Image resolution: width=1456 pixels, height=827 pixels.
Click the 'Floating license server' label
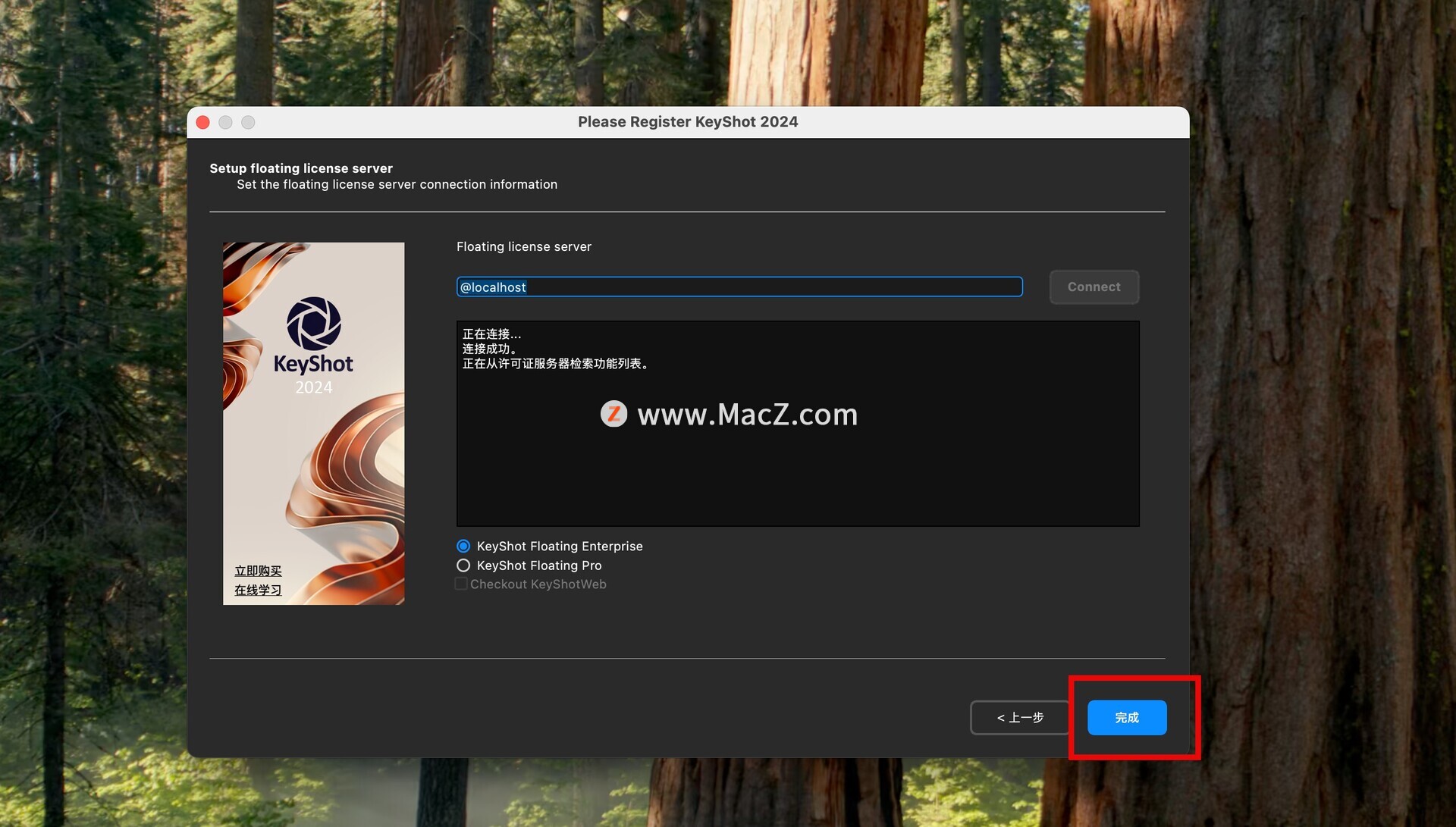[524, 246]
